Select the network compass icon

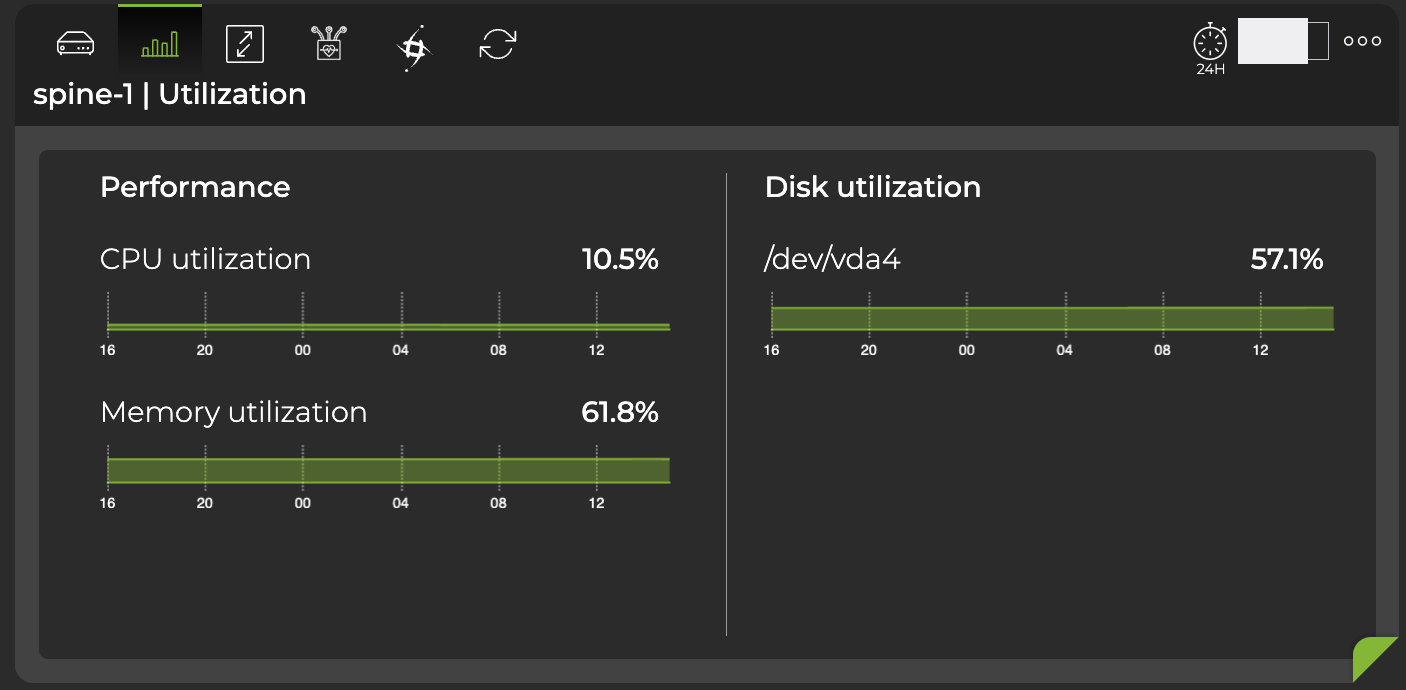(x=411, y=46)
